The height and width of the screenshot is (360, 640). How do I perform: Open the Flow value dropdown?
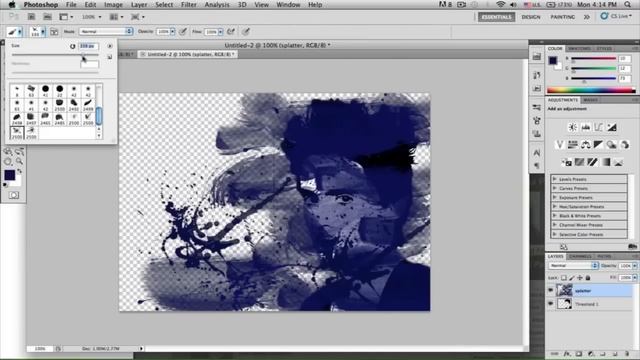pyautogui.click(x=220, y=31)
